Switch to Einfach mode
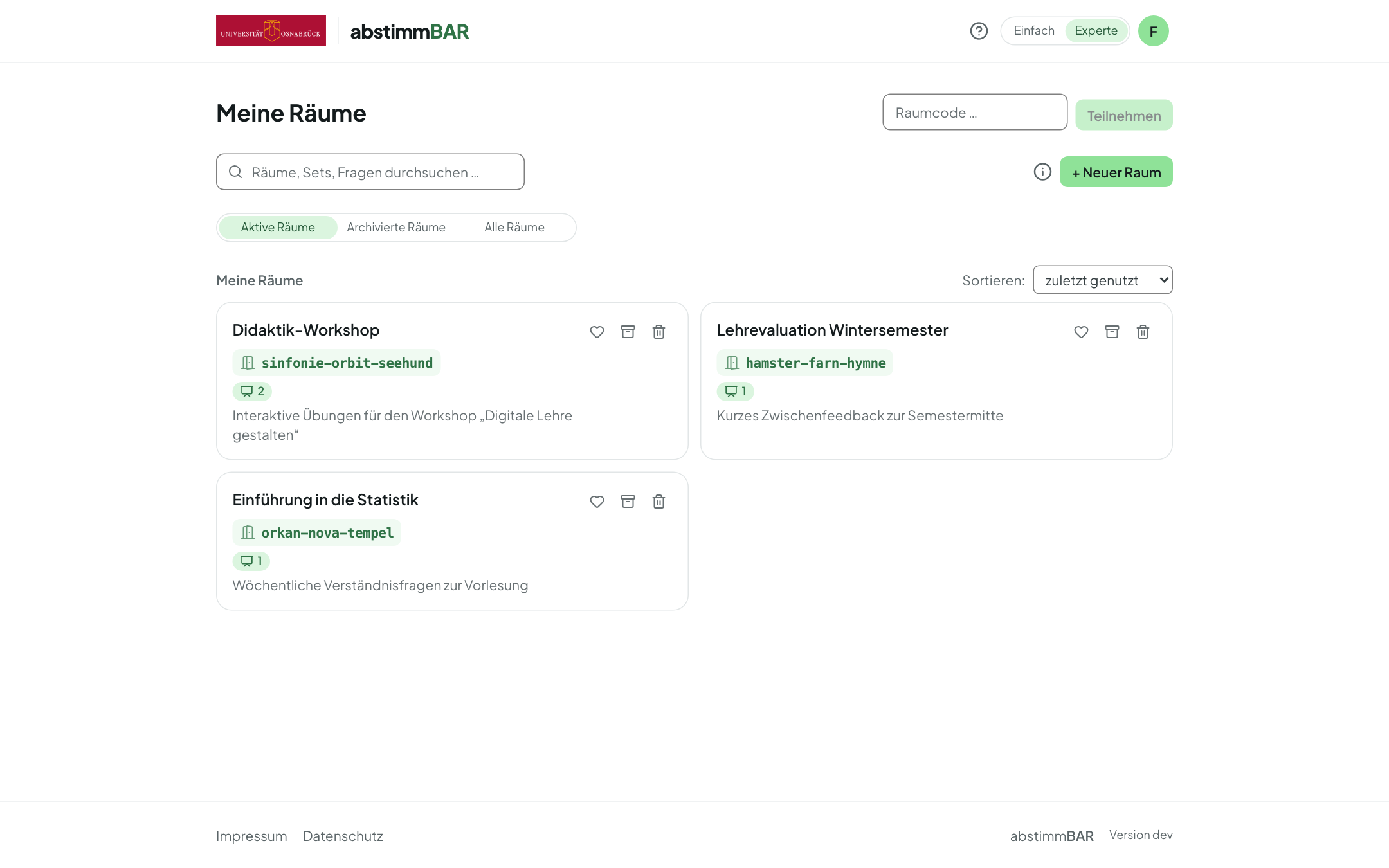The width and height of the screenshot is (1389, 868). tap(1034, 31)
